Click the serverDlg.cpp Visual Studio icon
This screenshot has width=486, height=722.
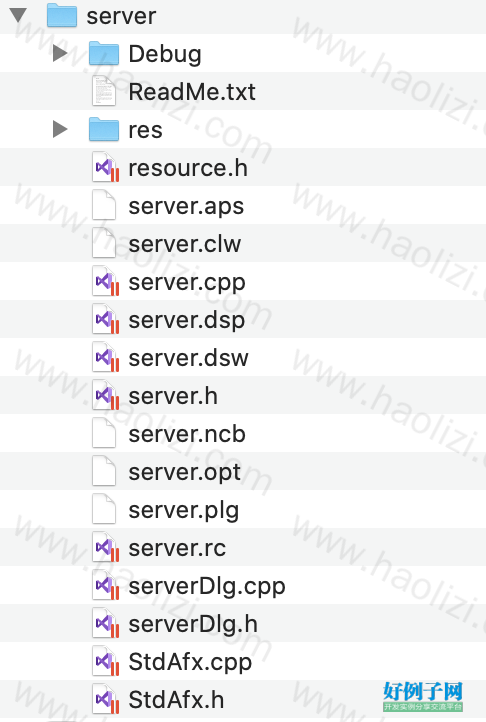pyautogui.click(x=105, y=586)
